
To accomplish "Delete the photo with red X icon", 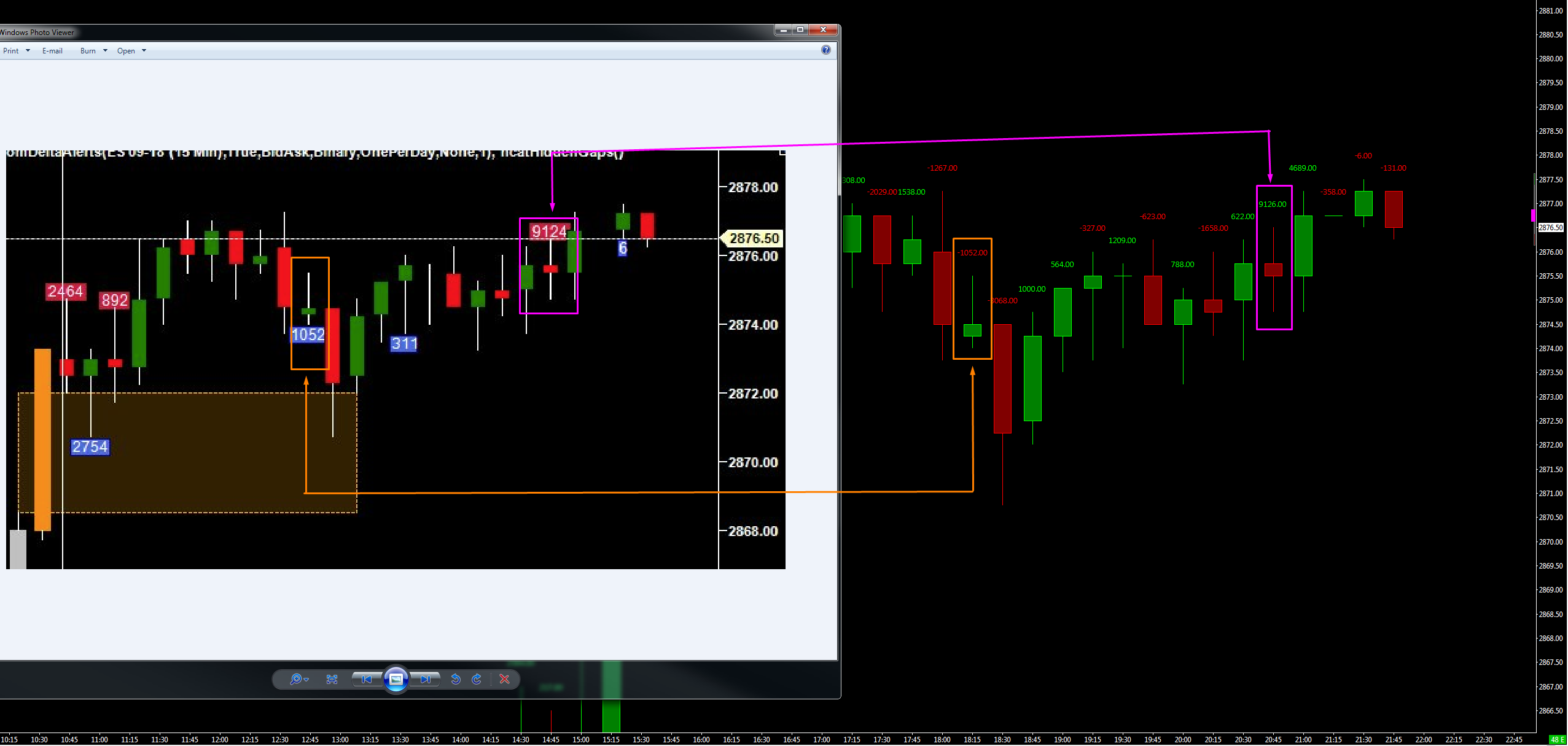I will tap(505, 679).
